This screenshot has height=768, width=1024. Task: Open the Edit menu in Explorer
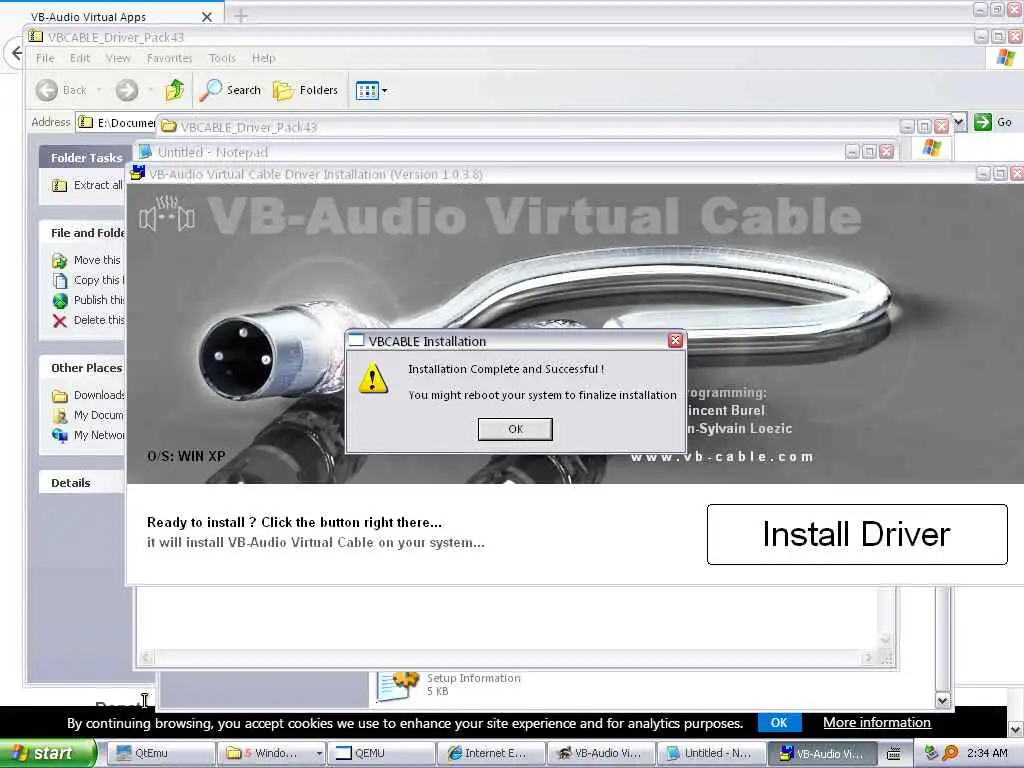point(80,58)
